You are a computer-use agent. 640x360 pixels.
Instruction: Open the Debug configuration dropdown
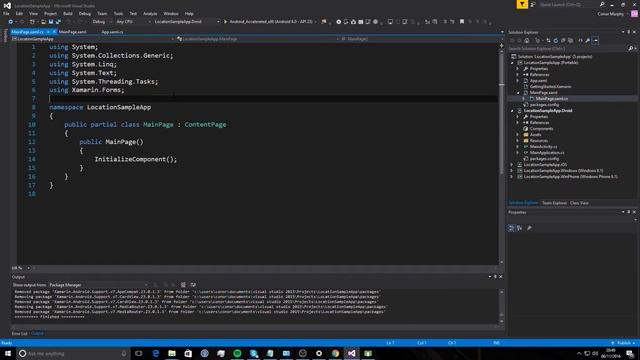pyautogui.click(x=102, y=22)
